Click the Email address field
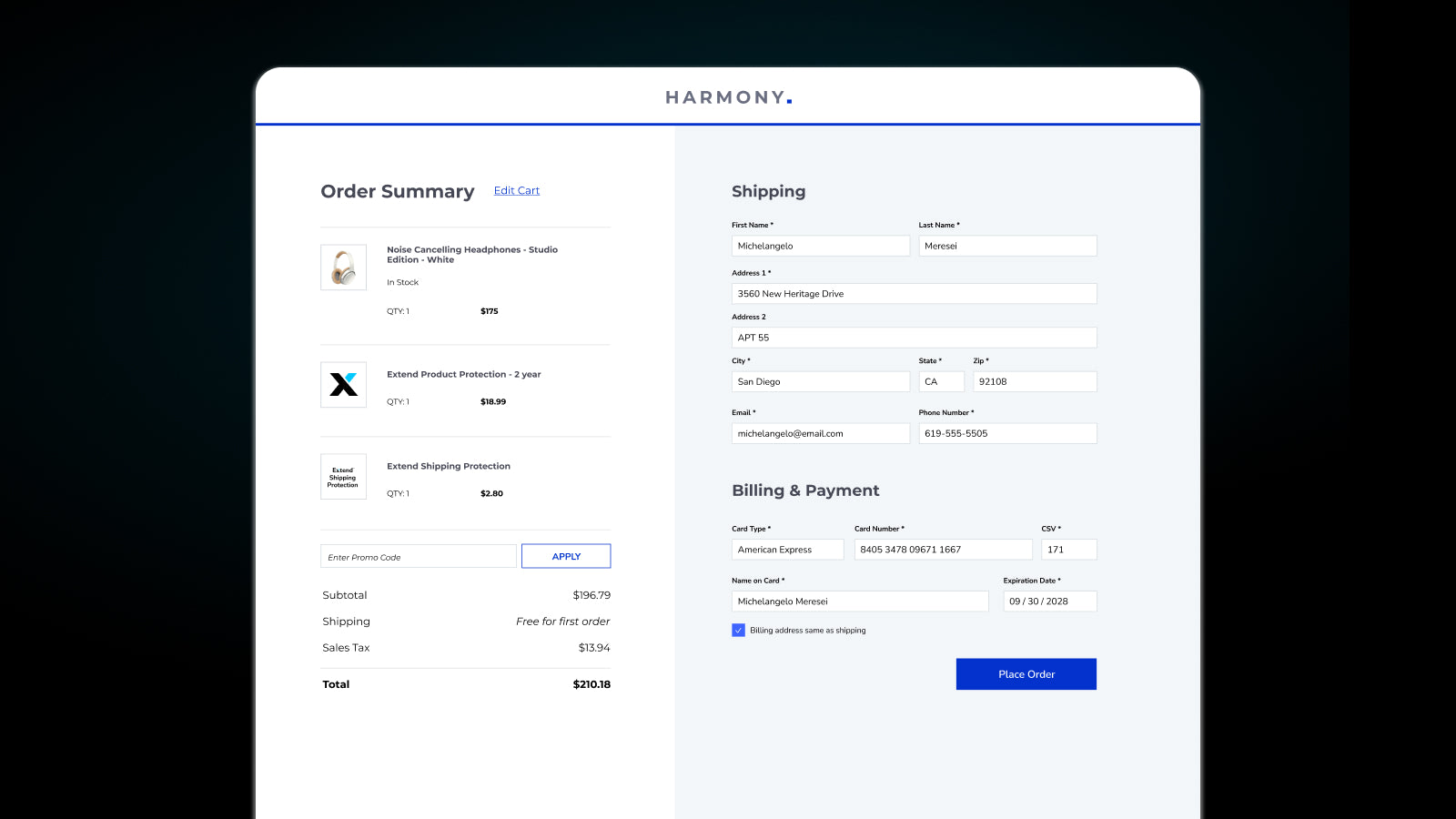1456x819 pixels. 820,433
